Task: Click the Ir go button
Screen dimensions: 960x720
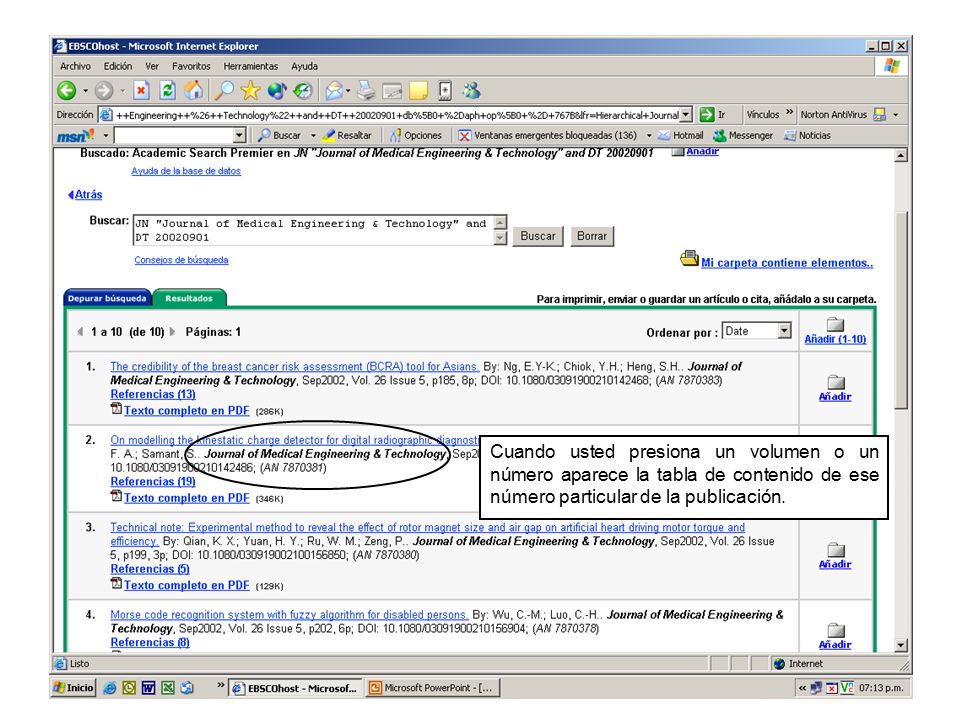Action: (x=713, y=114)
